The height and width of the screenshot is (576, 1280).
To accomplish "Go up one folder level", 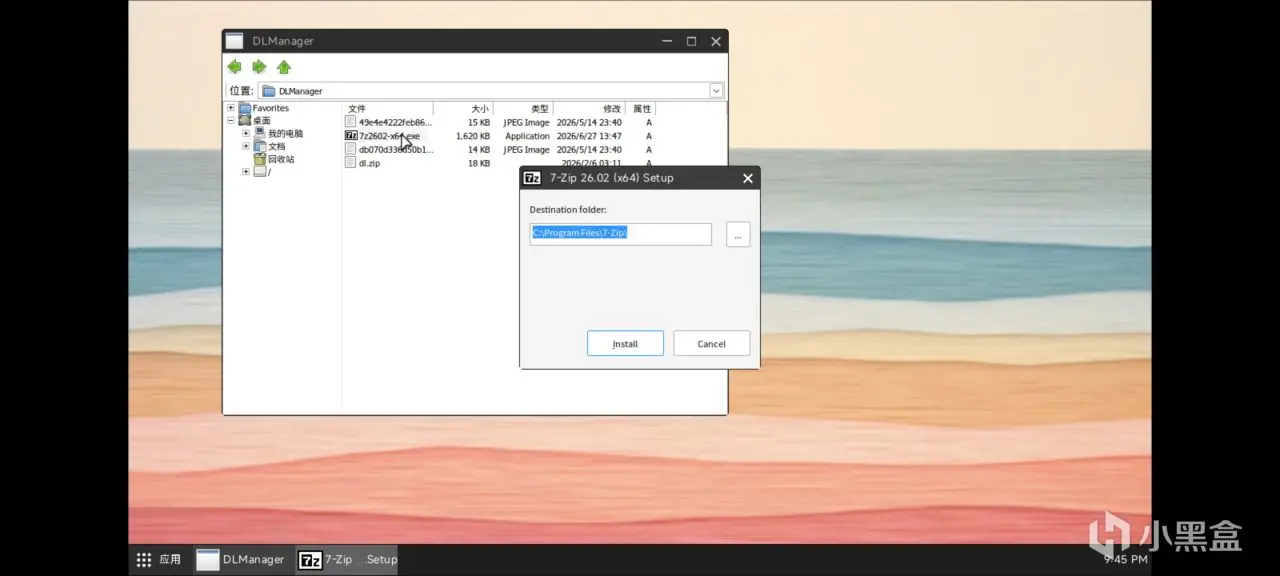I will (x=284, y=67).
